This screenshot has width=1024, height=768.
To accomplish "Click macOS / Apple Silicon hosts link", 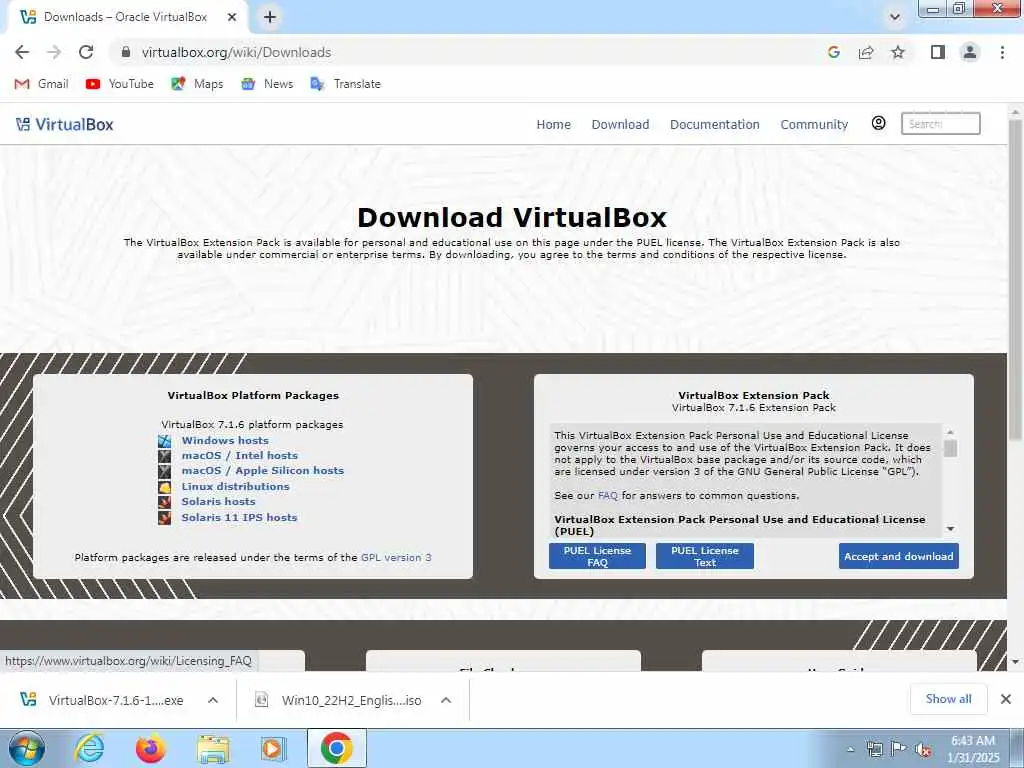I will point(263,470).
